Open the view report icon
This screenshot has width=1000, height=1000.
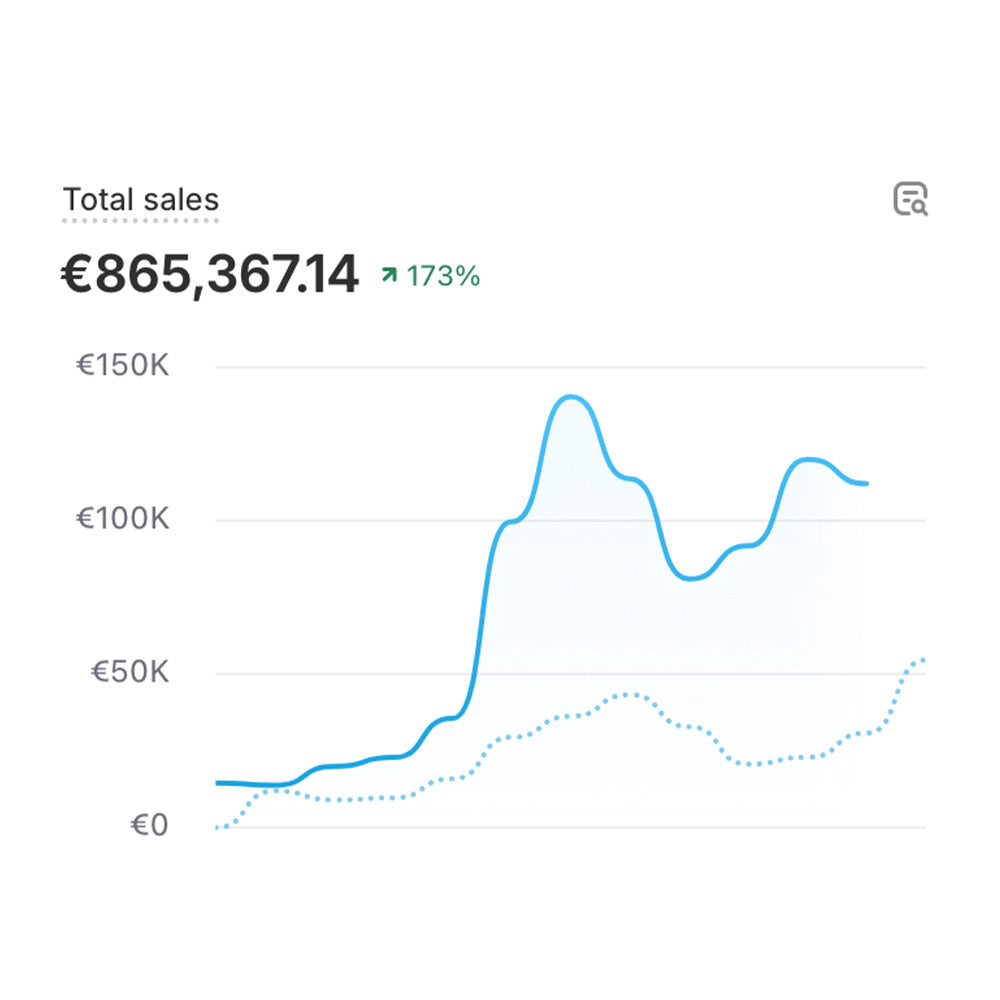pyautogui.click(x=910, y=199)
